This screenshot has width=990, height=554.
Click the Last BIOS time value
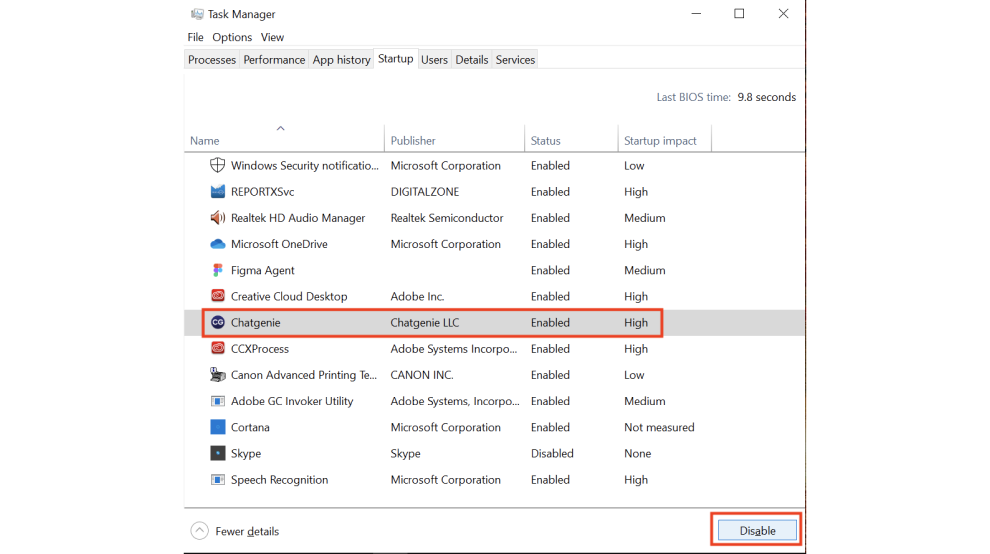click(766, 97)
